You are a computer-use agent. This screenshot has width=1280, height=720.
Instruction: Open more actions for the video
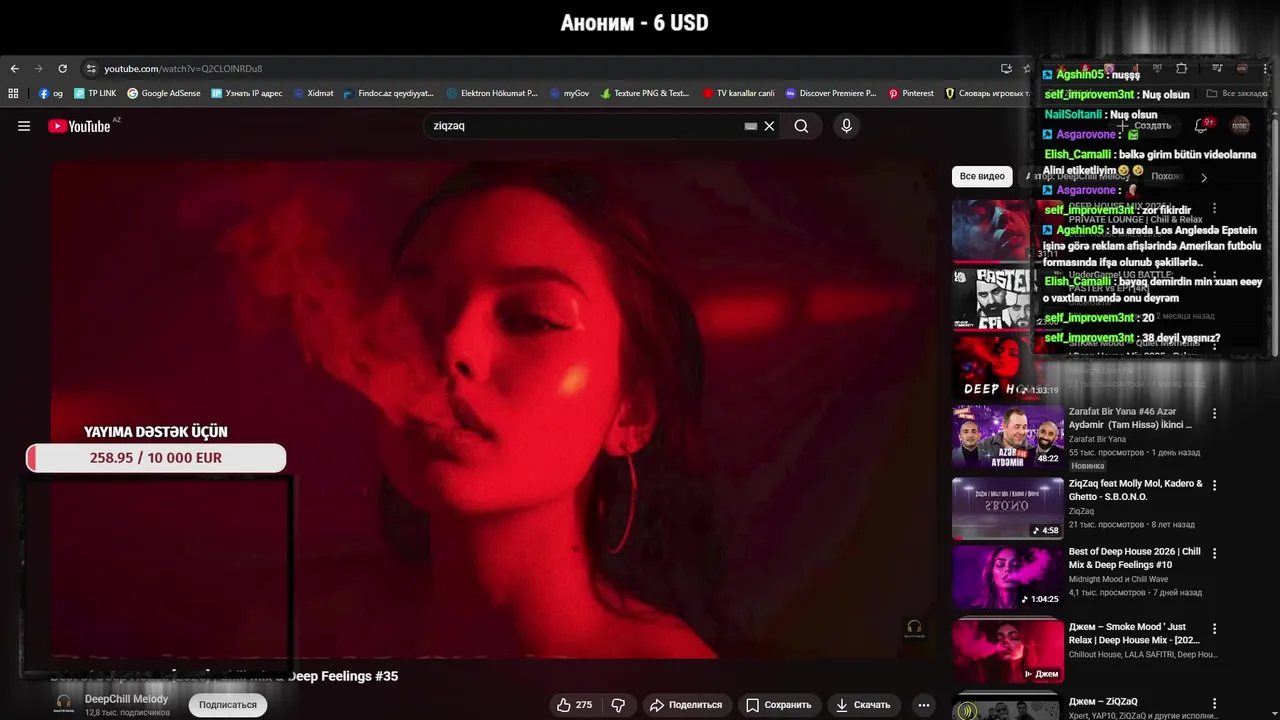coord(924,705)
